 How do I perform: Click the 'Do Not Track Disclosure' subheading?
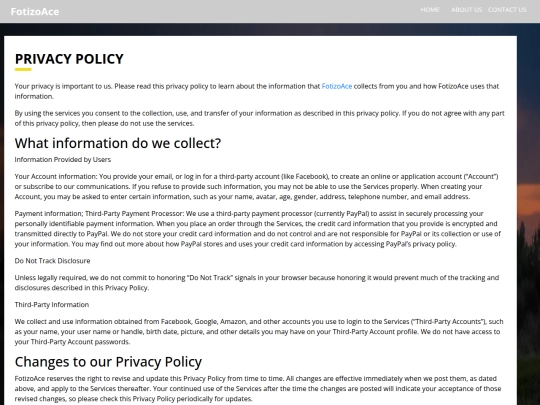tap(52, 261)
